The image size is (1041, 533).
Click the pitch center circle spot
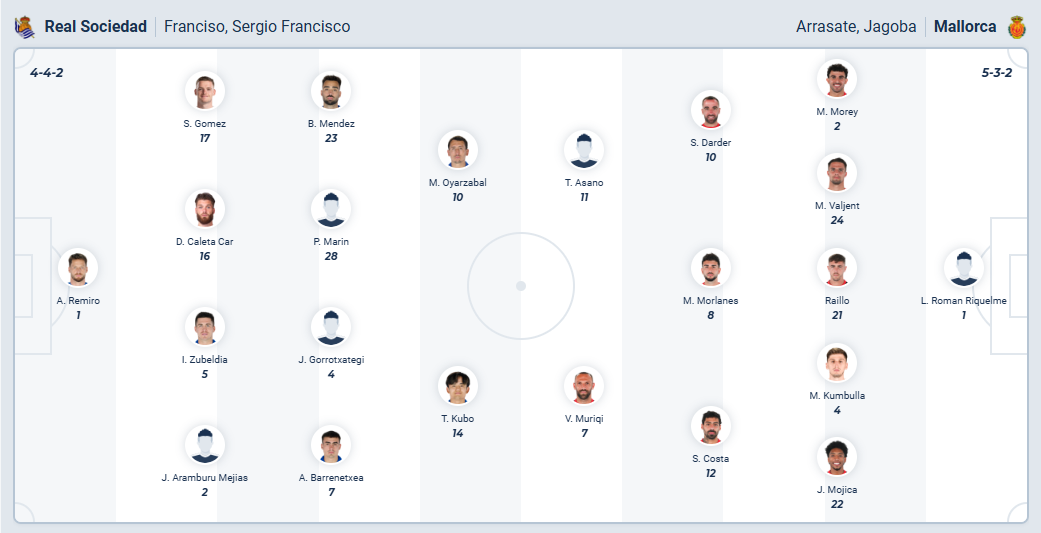pos(521,286)
